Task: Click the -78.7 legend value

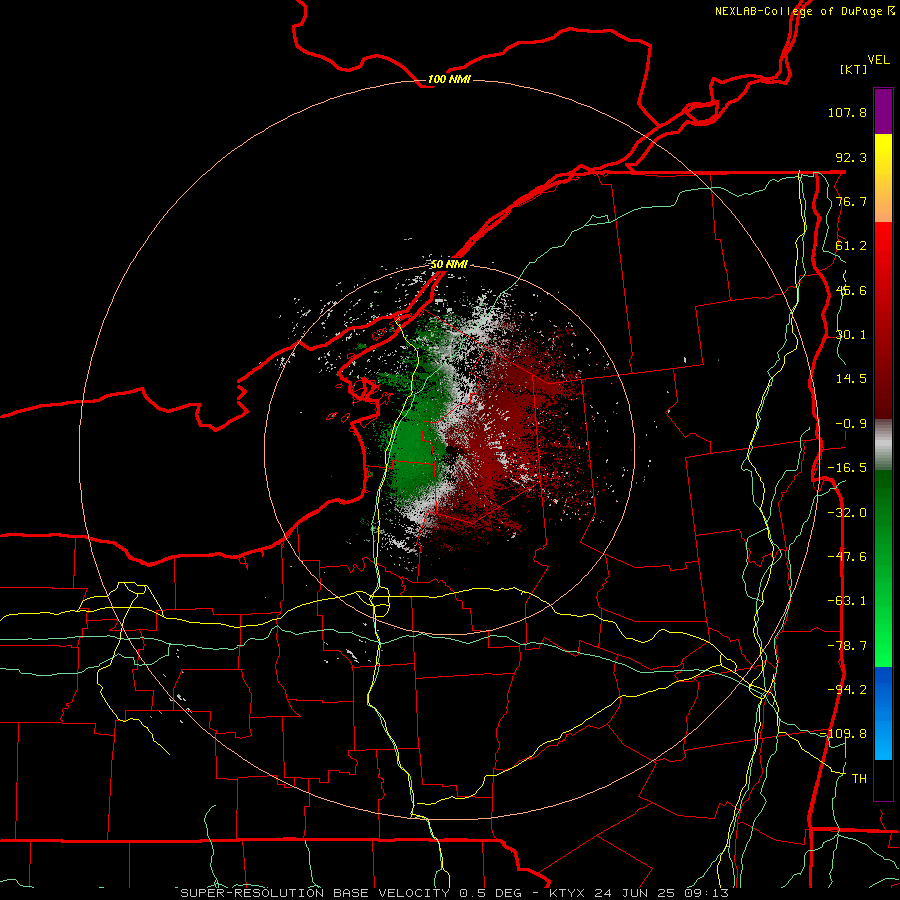Action: [x=847, y=646]
